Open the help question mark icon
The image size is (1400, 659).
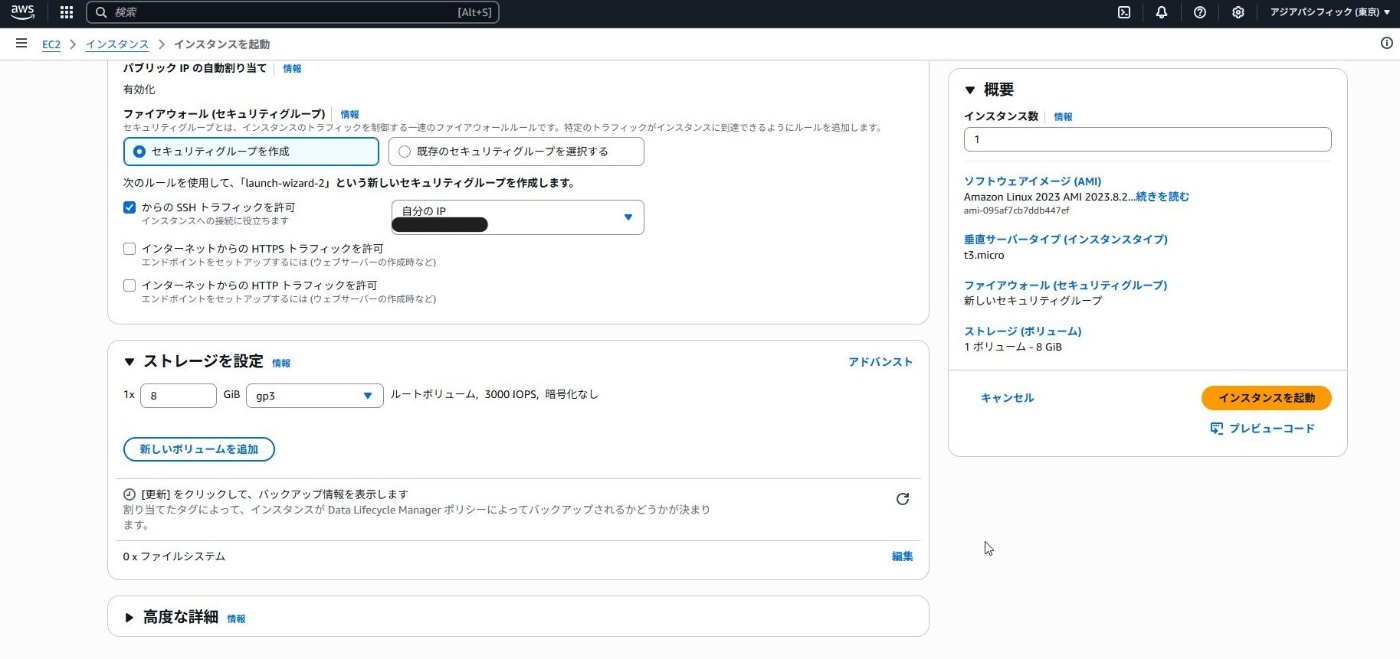click(1200, 12)
